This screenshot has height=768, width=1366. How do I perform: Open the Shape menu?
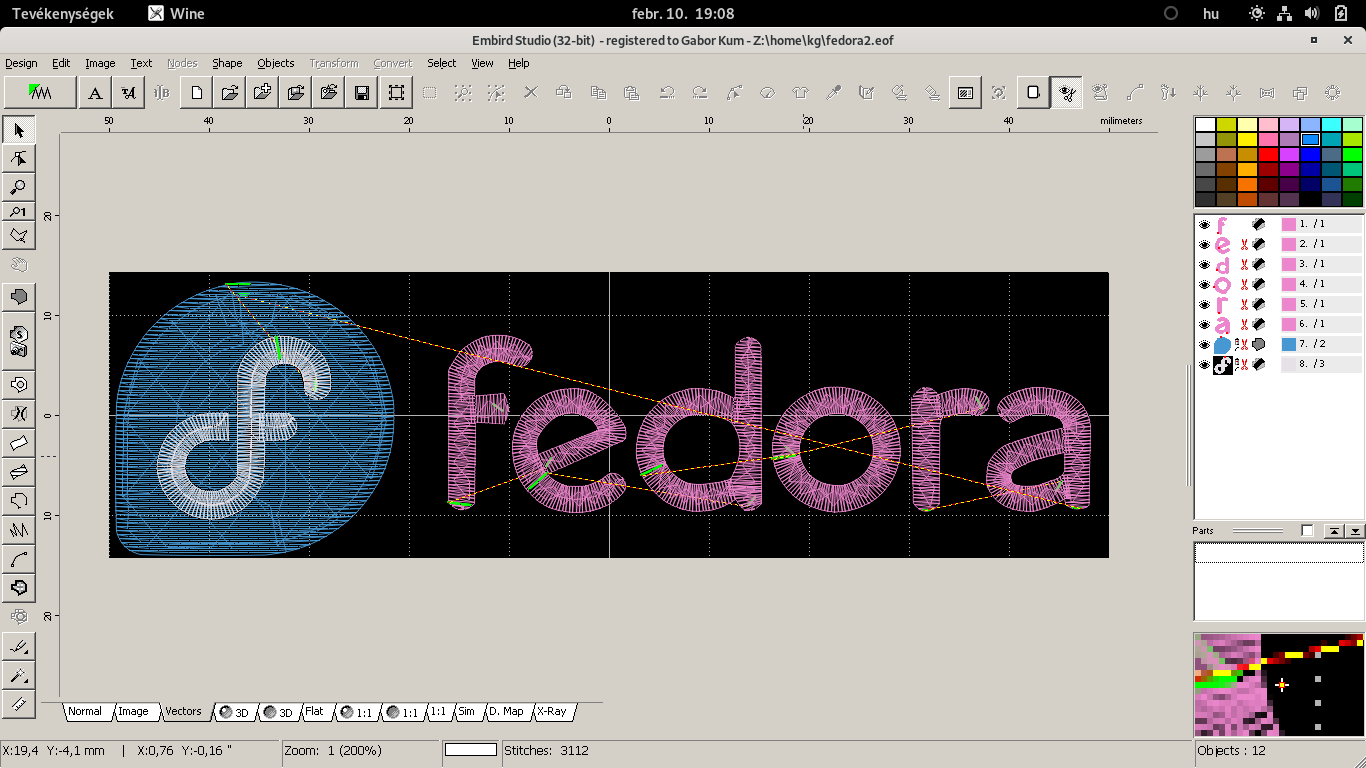point(227,63)
